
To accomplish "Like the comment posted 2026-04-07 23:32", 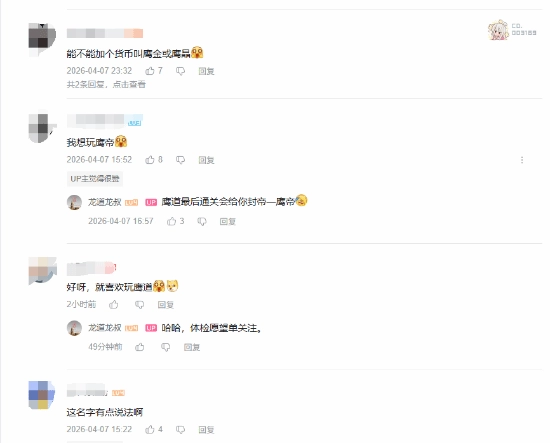I will [x=150, y=71].
